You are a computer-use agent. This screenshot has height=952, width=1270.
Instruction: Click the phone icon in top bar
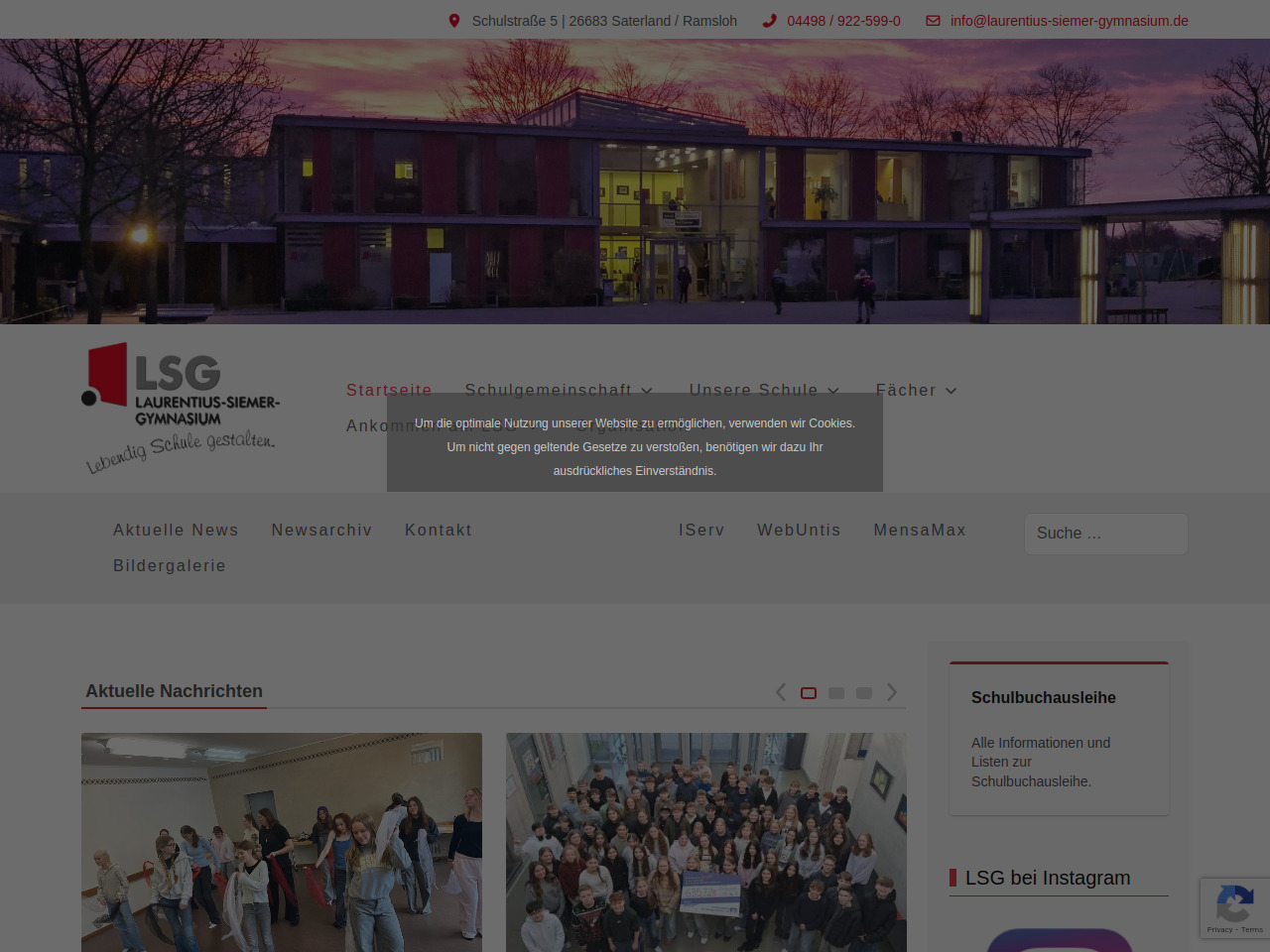point(769,21)
